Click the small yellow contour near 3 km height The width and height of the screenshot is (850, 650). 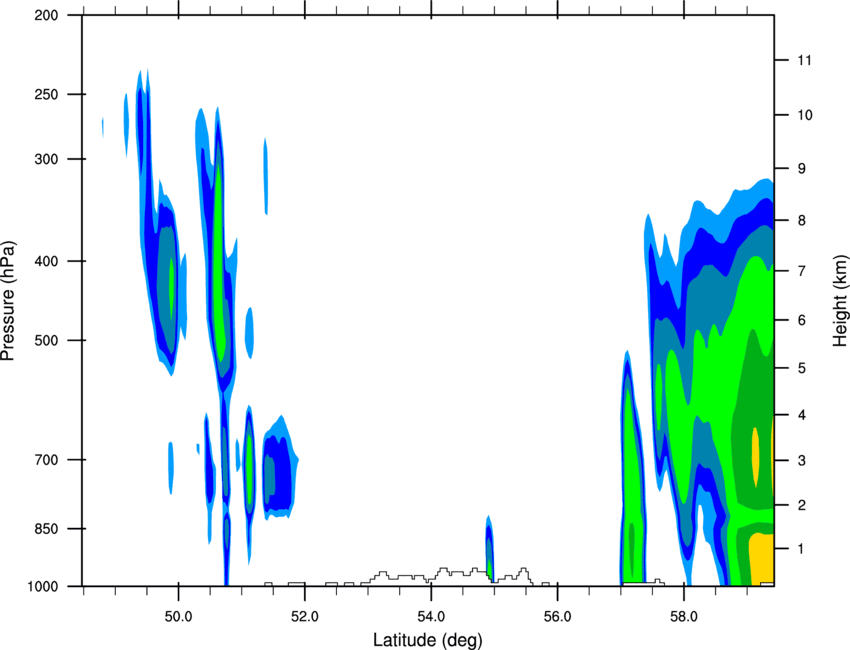pyautogui.click(x=755, y=457)
